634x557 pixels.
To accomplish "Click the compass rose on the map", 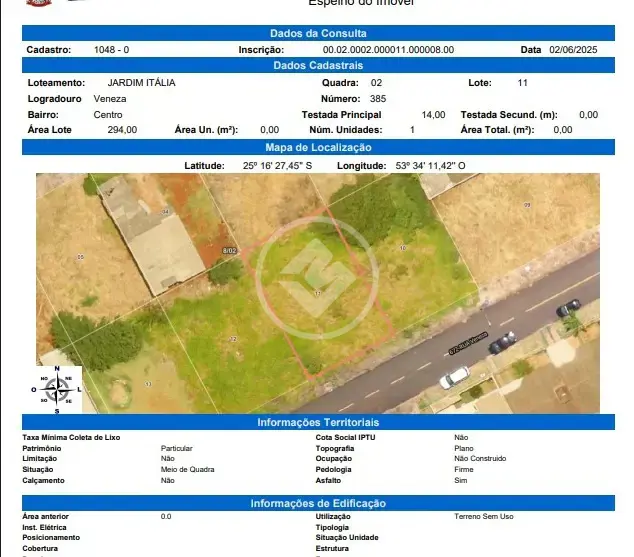I will pos(57,390).
